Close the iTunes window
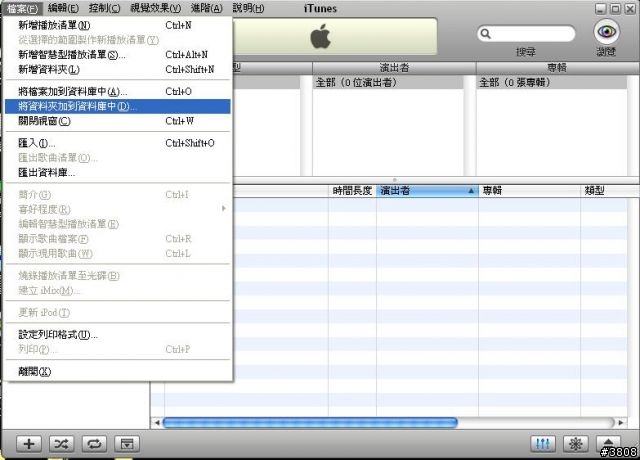 (631, 9)
